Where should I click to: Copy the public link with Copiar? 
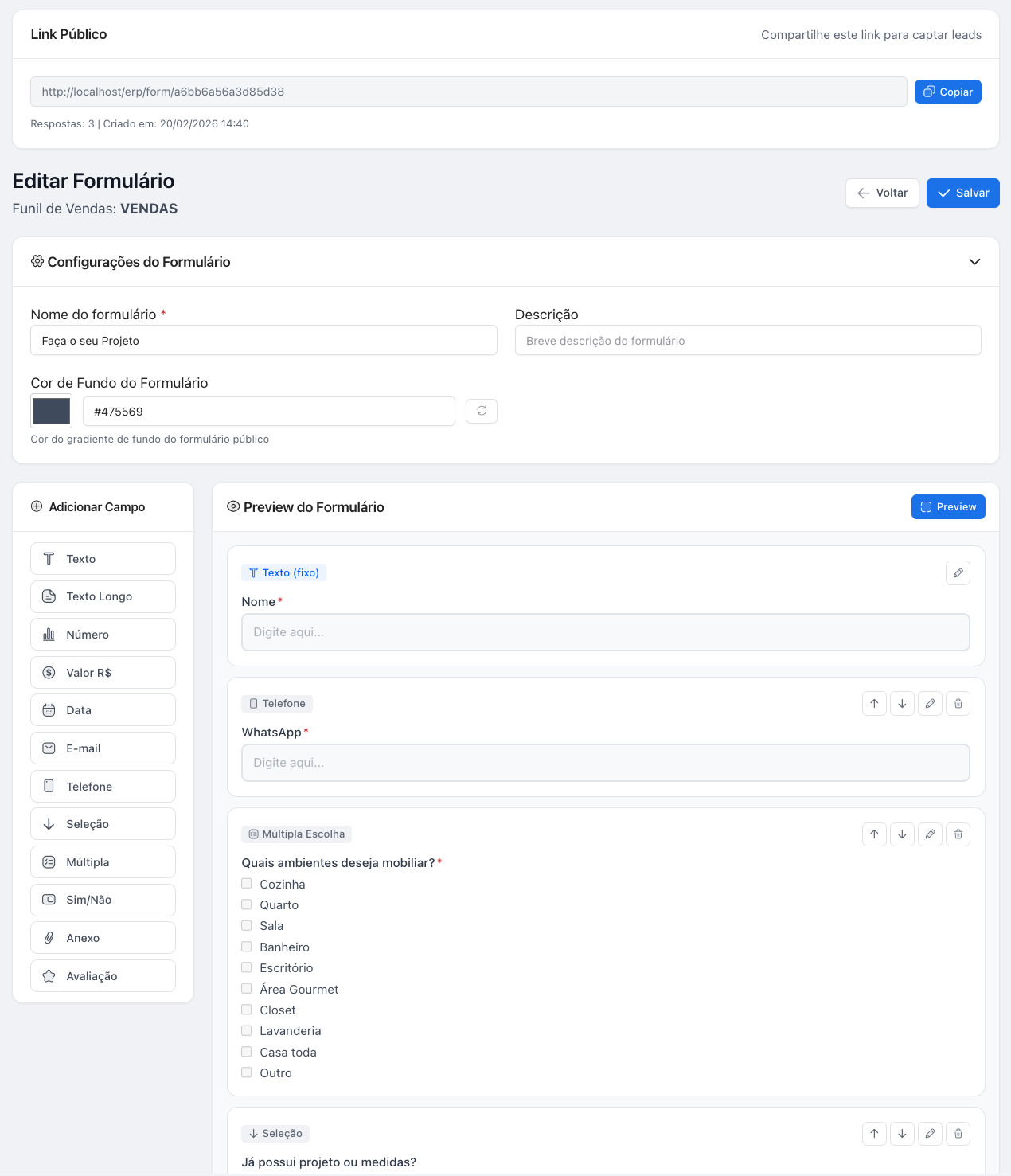coord(947,92)
